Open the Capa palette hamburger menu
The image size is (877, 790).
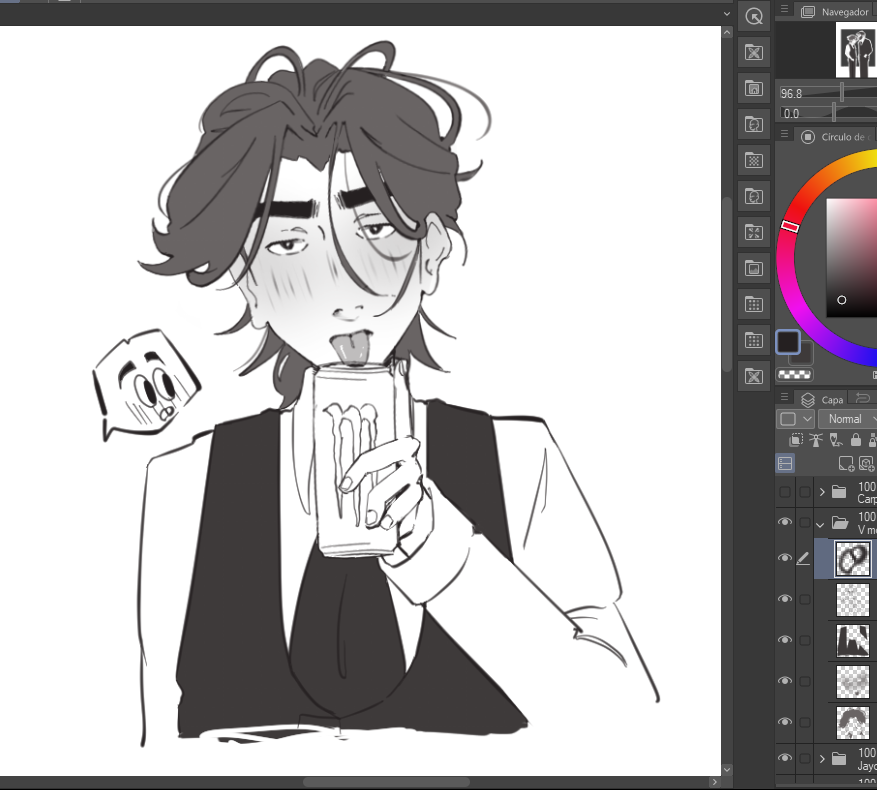point(784,397)
